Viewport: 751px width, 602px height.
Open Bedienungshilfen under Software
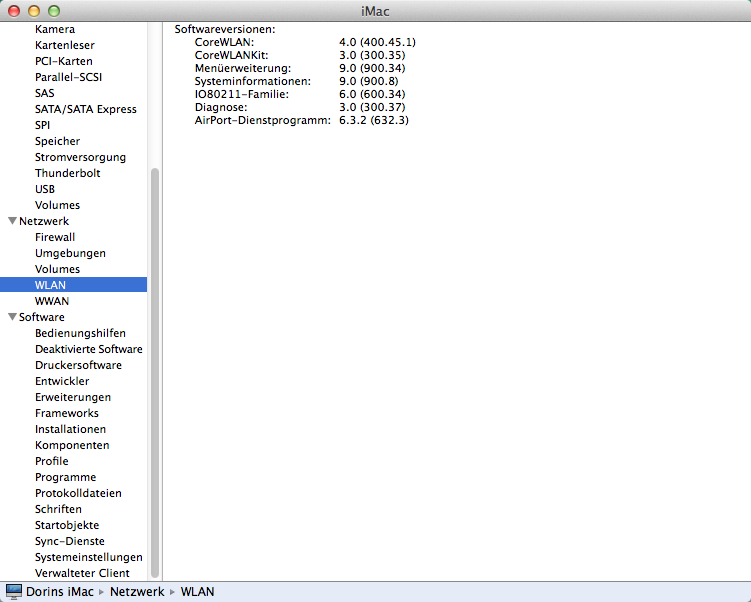[80, 333]
